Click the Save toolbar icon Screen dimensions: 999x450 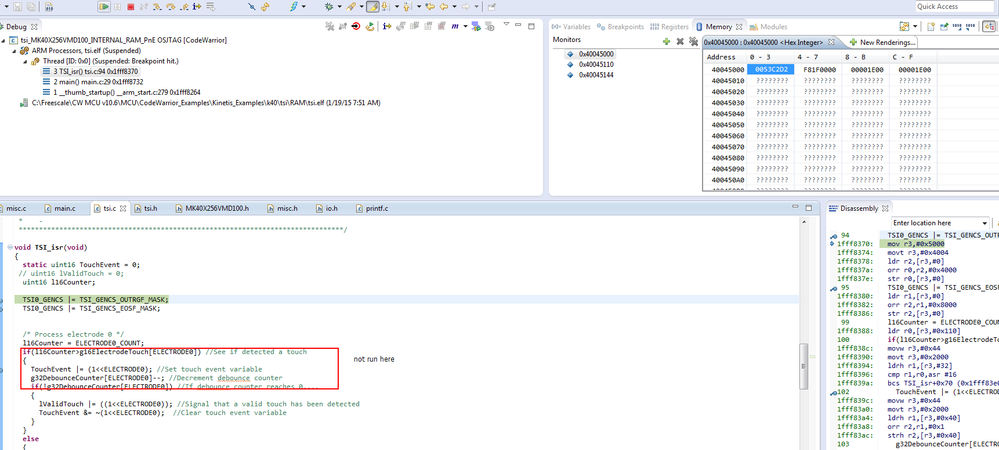pyautogui.click(x=17, y=6)
